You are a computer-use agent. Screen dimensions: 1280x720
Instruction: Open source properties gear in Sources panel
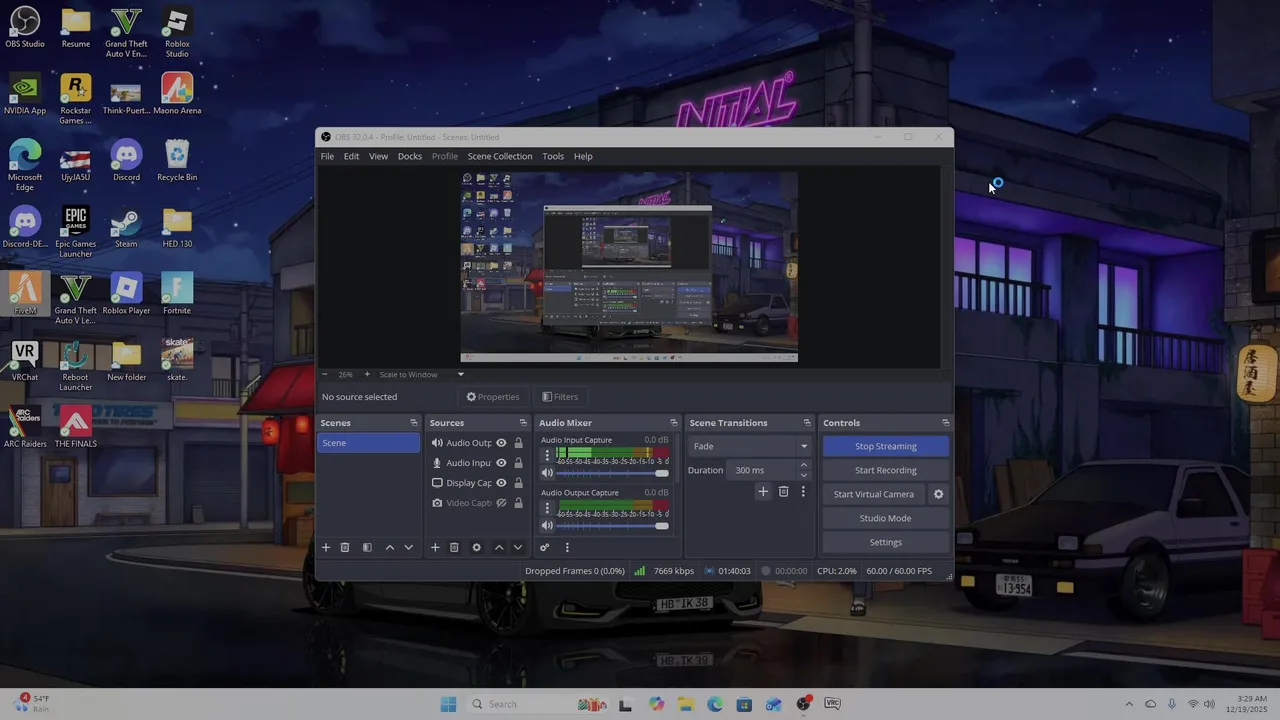[476, 548]
